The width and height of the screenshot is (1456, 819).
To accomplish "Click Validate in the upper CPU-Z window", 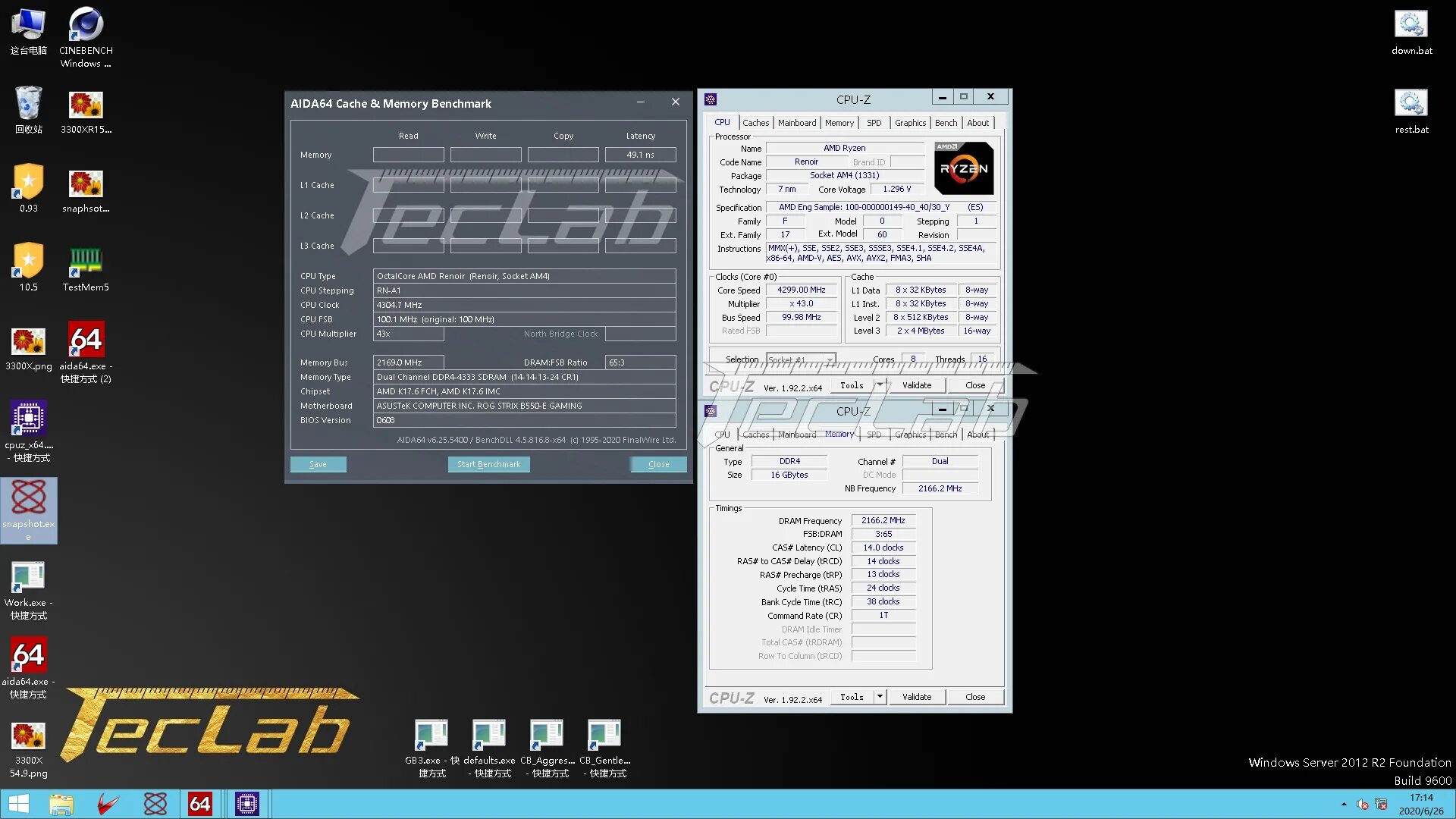I will [x=917, y=385].
